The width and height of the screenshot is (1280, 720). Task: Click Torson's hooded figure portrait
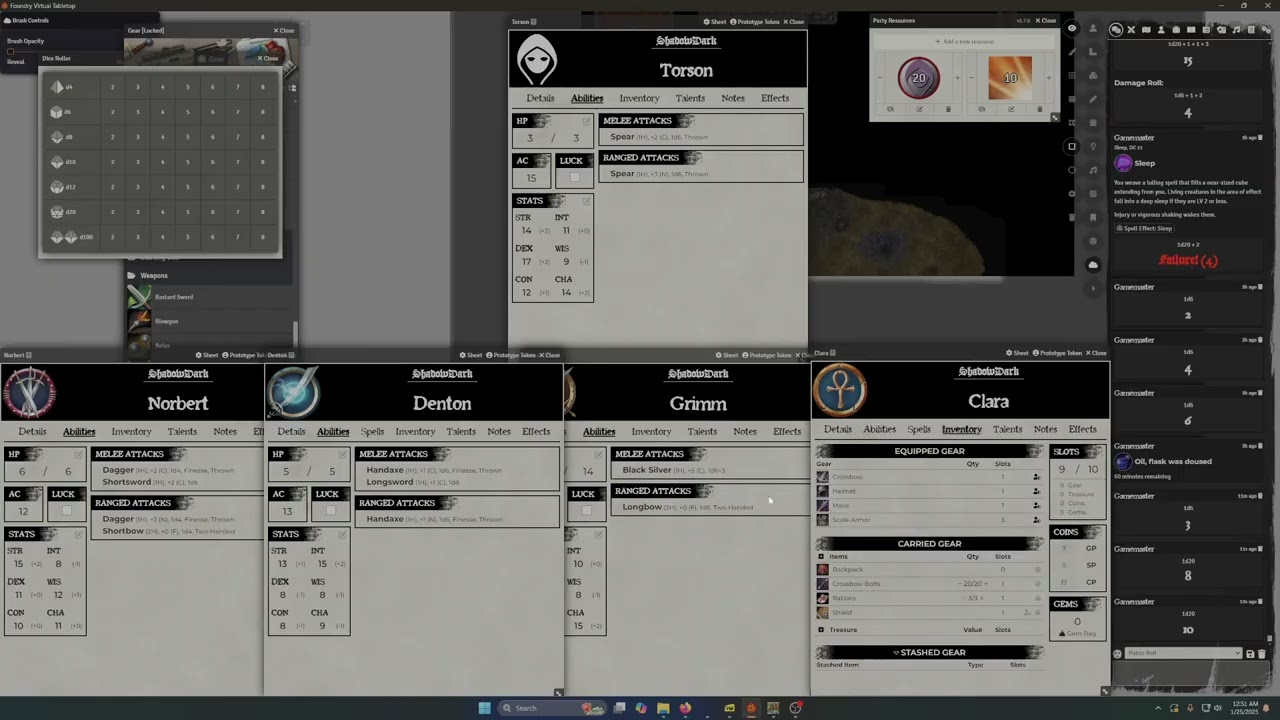[537, 60]
